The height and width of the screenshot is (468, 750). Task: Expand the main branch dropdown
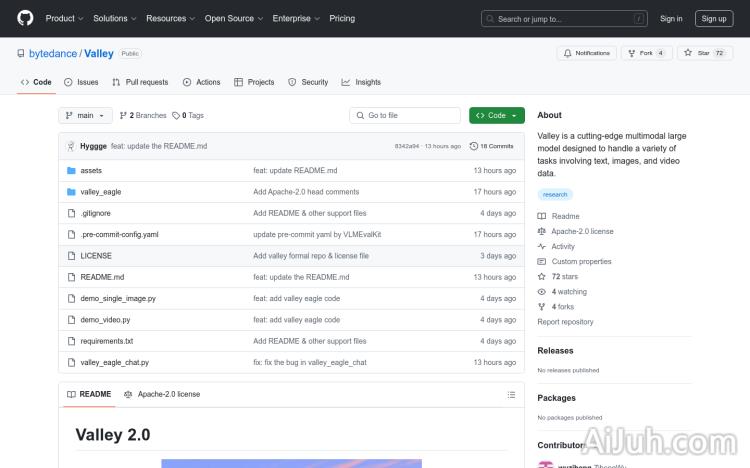84,115
